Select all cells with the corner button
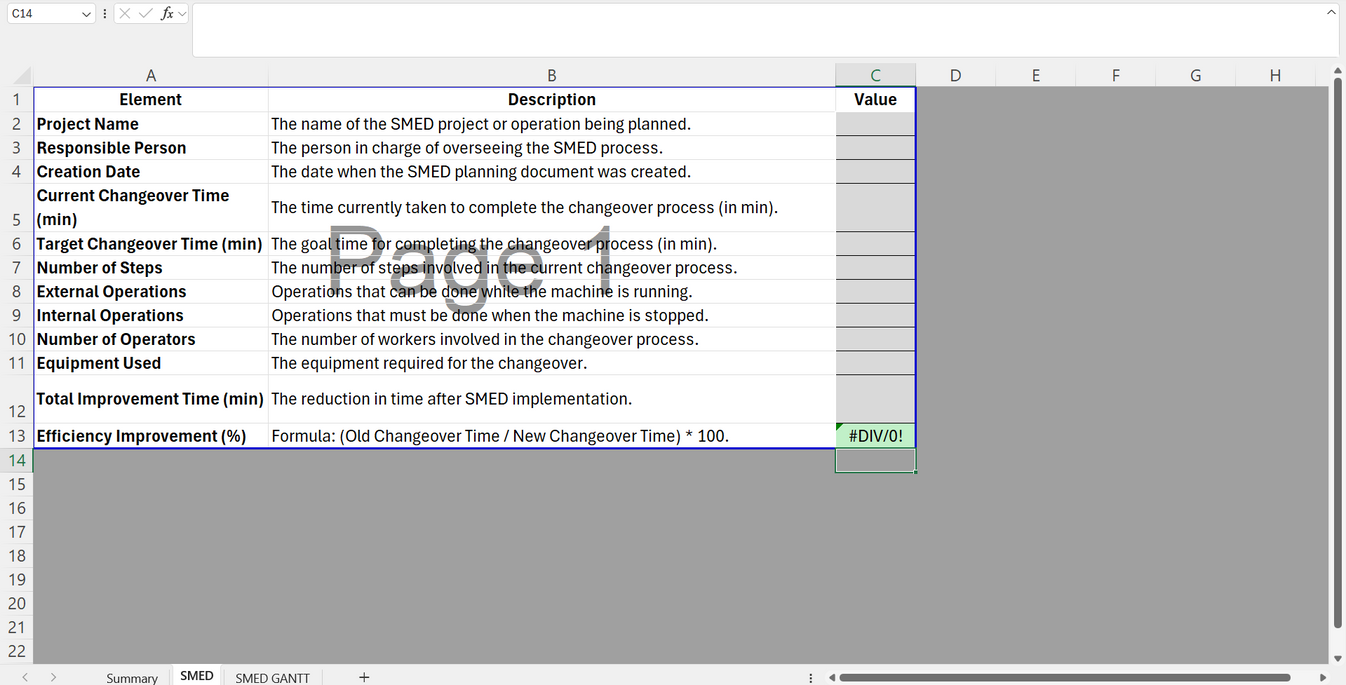Viewport: 1346px width, 685px height. point(17,75)
